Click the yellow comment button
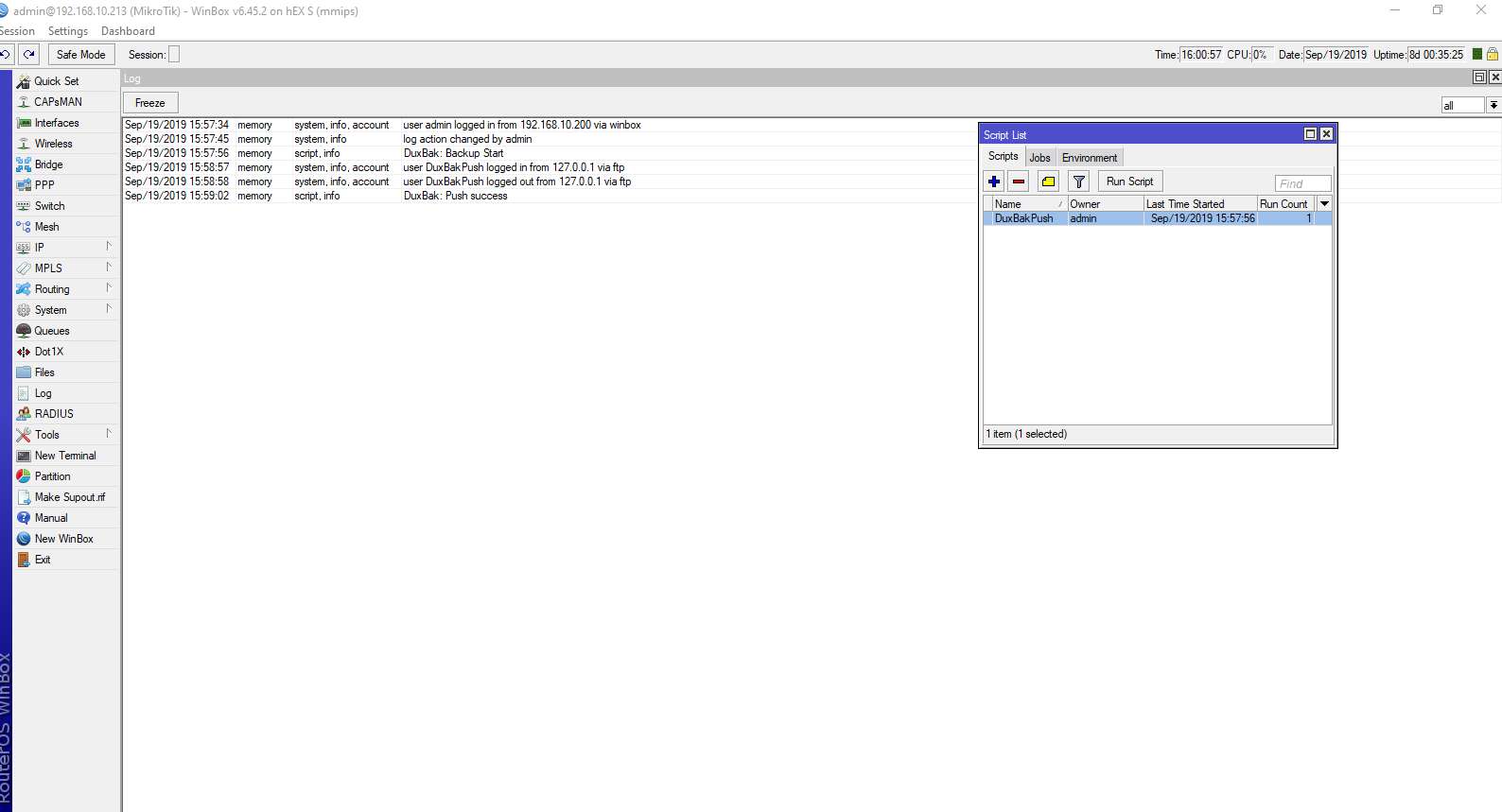This screenshot has width=1502, height=812. tap(1048, 181)
